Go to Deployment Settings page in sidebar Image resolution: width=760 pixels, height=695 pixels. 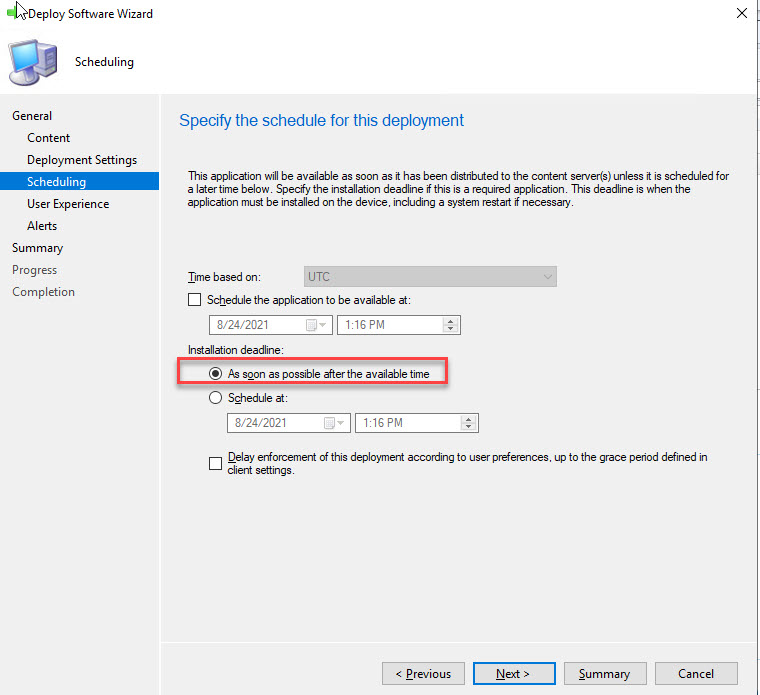[x=82, y=160]
